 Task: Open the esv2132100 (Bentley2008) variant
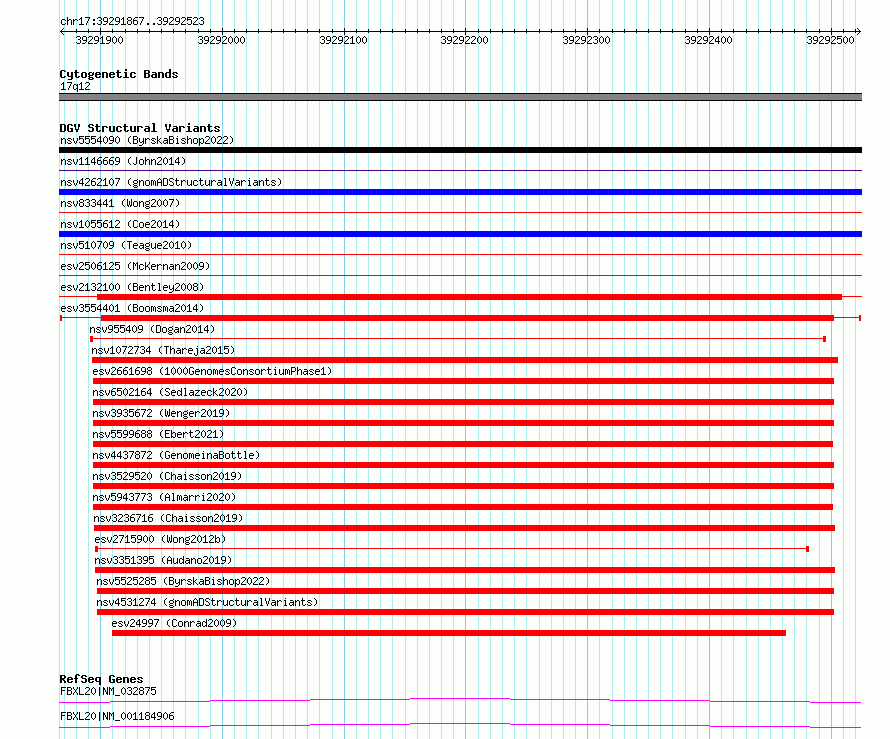coord(132,287)
